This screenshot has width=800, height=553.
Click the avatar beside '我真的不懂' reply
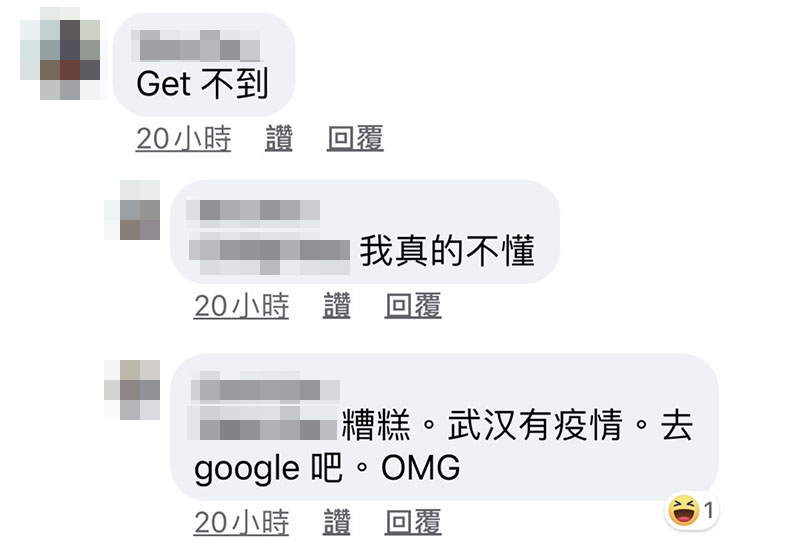pos(132,210)
